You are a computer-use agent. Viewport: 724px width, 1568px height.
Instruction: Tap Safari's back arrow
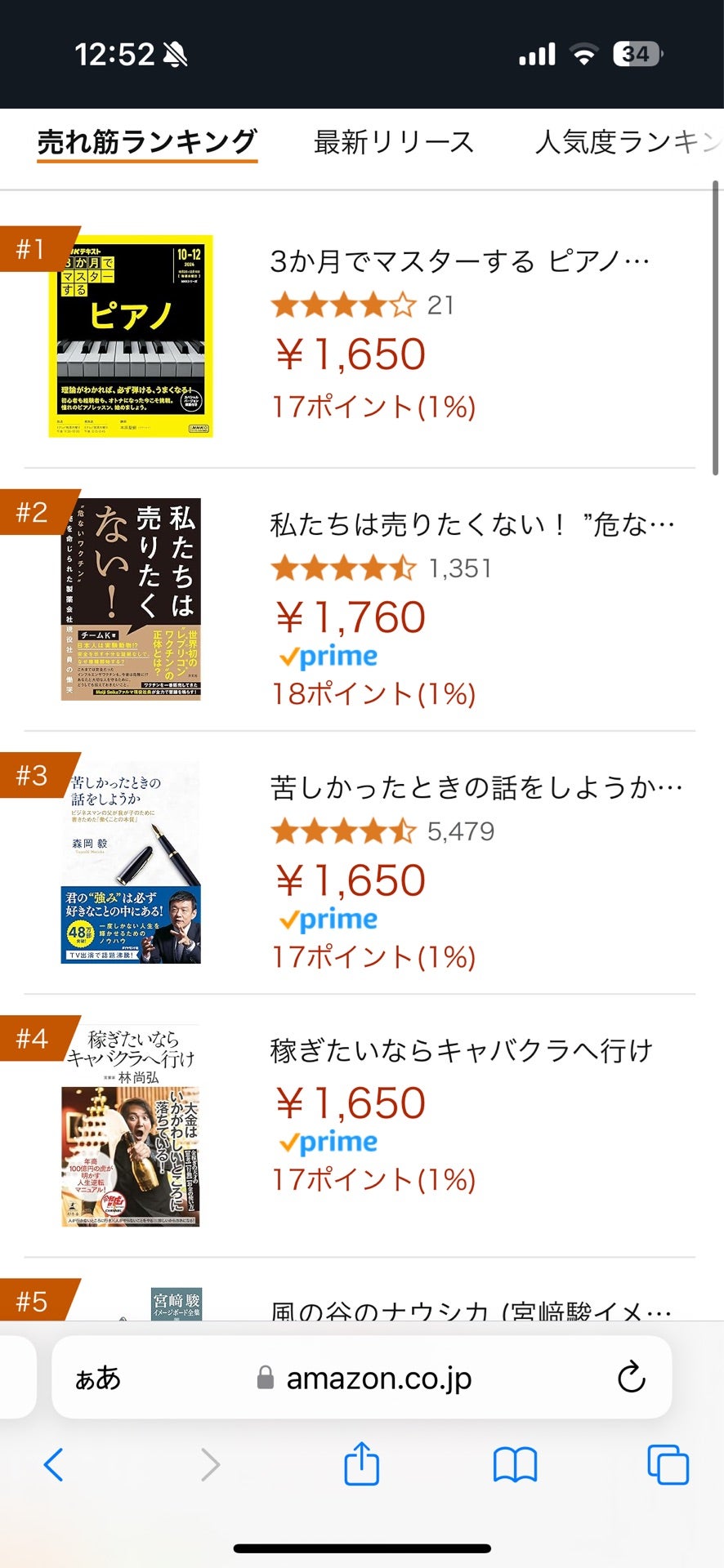(54, 1465)
